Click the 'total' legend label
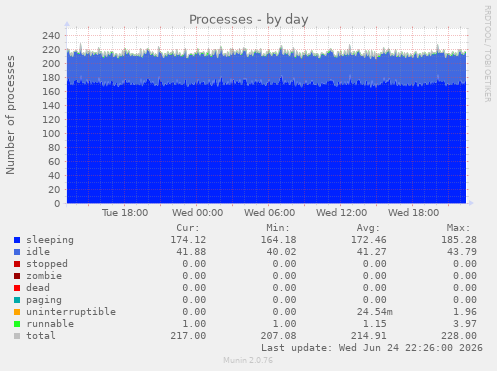Screen dimensions: 497x371 (x=41, y=336)
